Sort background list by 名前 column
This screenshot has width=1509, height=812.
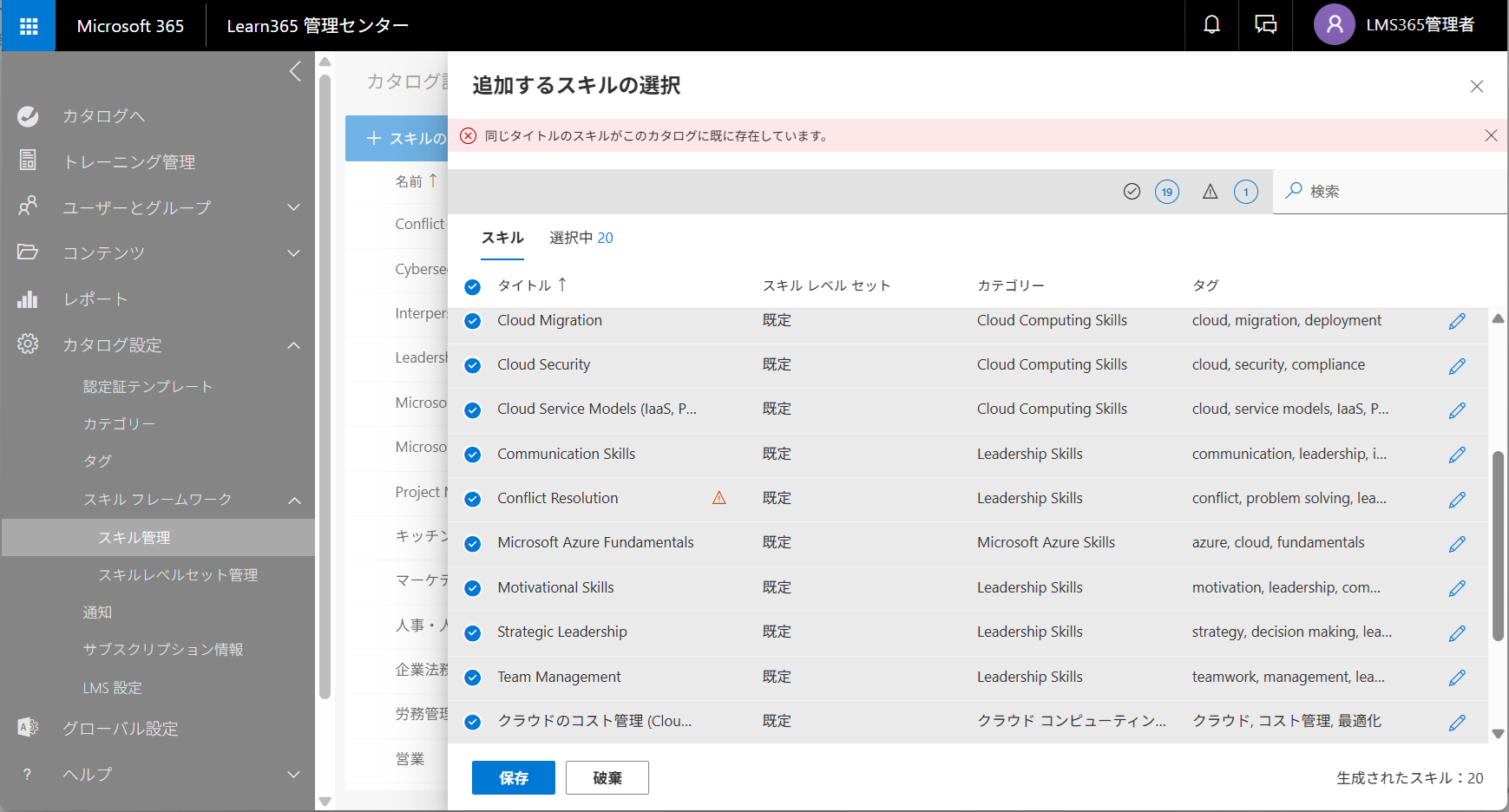(416, 180)
